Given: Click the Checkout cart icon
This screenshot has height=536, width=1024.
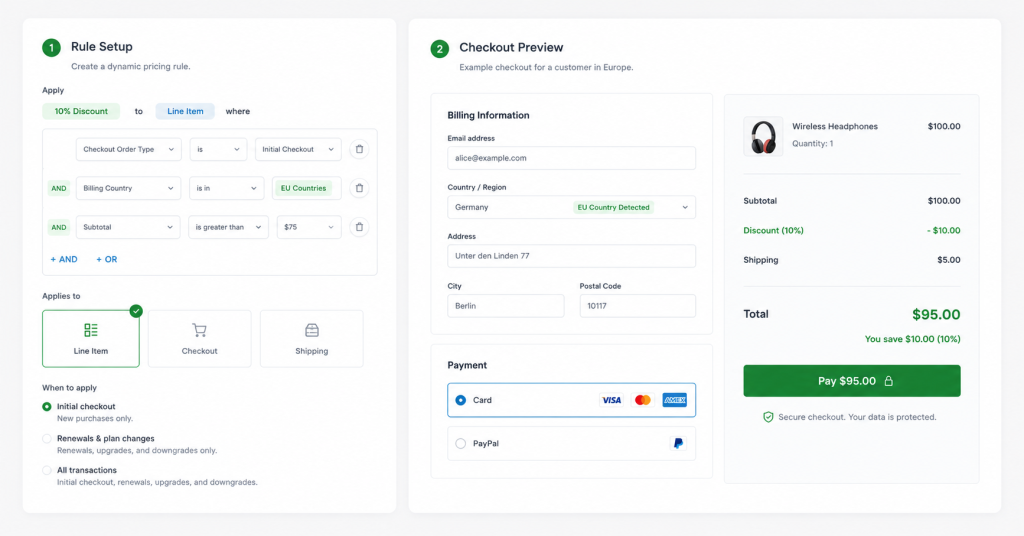Looking at the screenshot, I should tap(199, 330).
